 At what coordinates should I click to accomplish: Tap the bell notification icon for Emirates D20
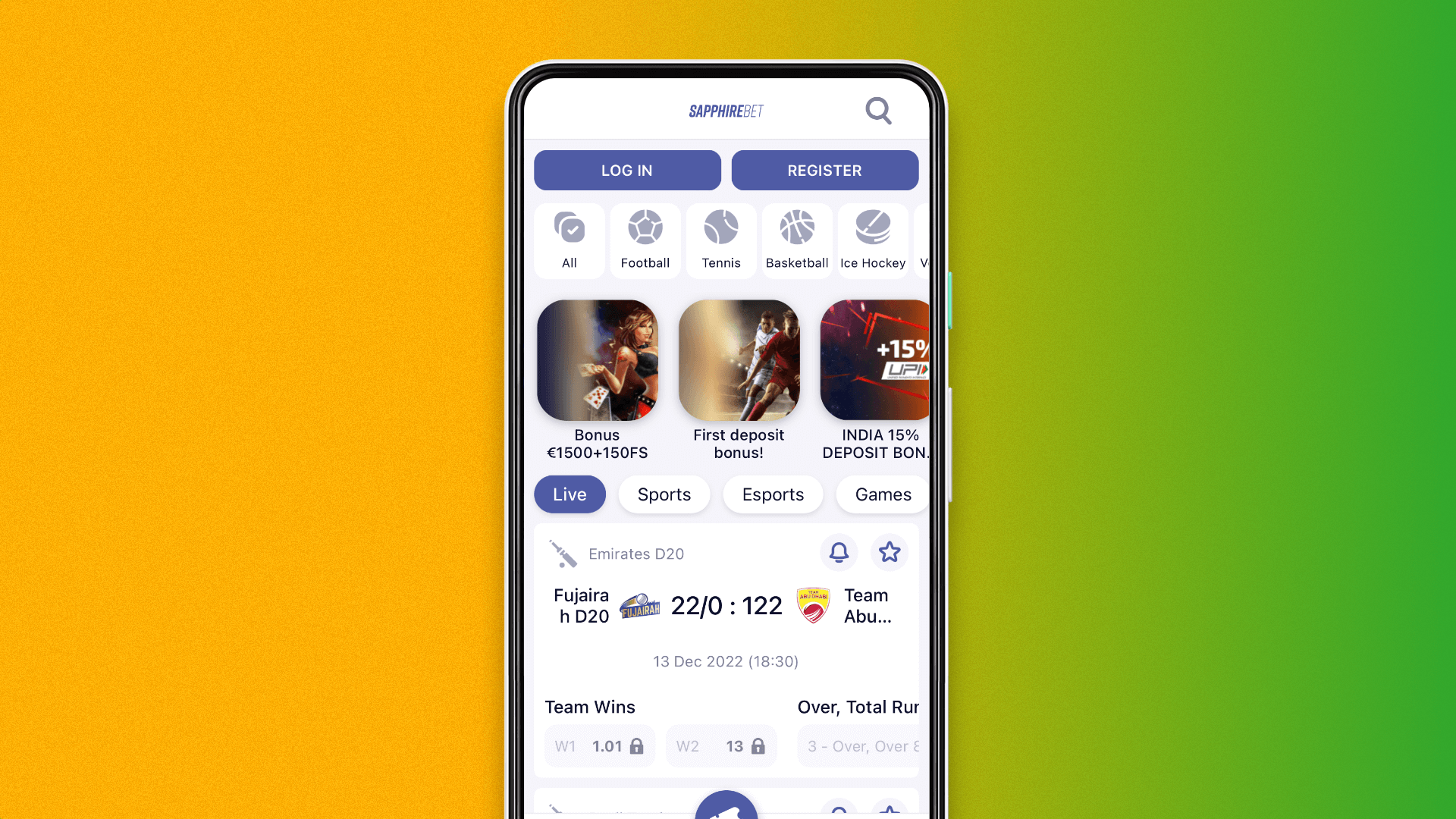click(x=838, y=552)
